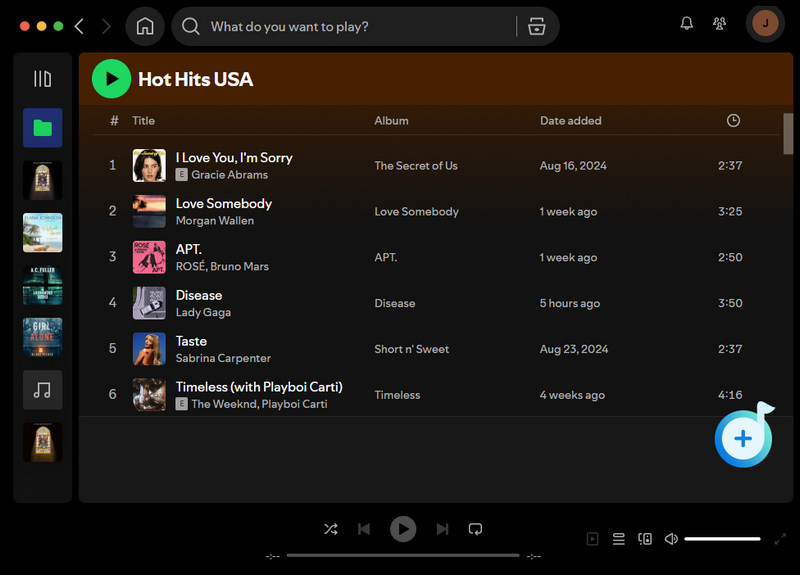
Task: Open the Love Somebody album link
Action: pyautogui.click(x=416, y=212)
